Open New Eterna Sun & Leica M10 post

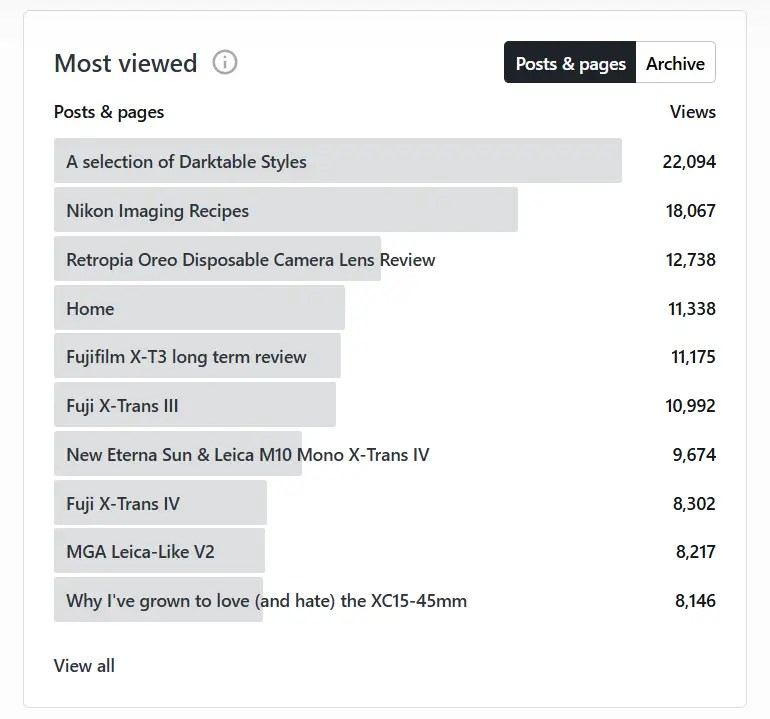(x=247, y=455)
